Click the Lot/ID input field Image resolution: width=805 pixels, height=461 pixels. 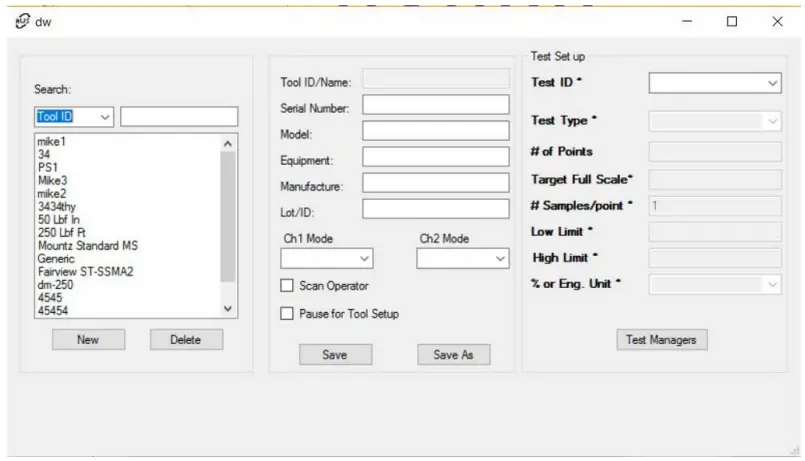(x=436, y=208)
